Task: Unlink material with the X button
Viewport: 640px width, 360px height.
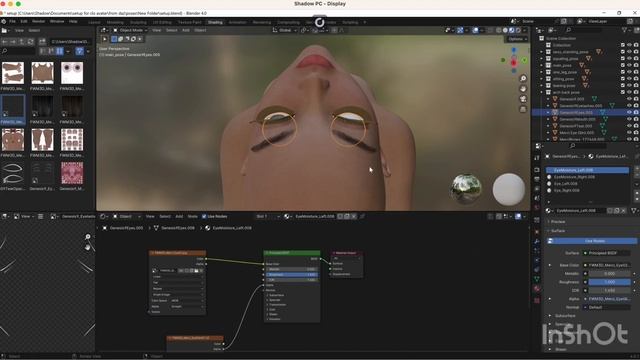Action: (624, 211)
